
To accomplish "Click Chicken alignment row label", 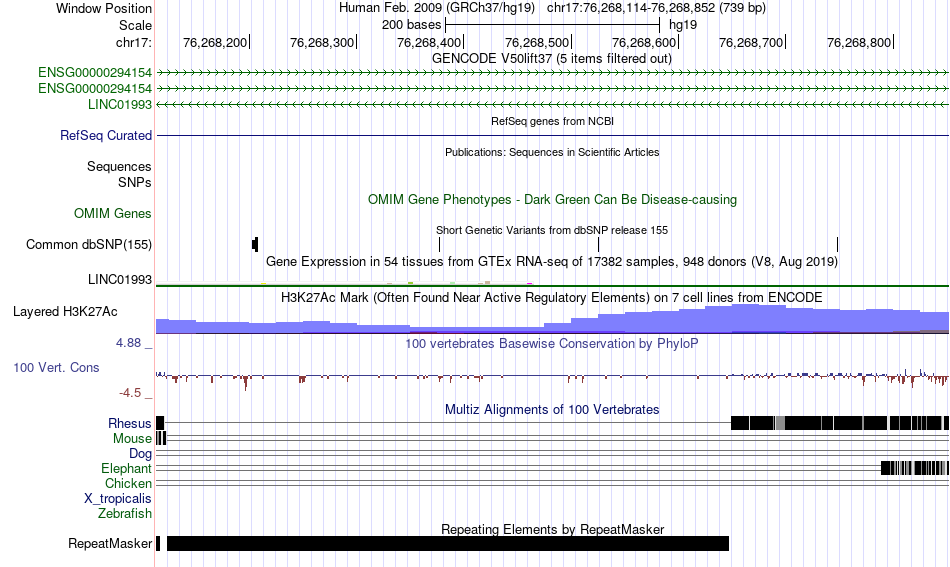I will point(128,483).
